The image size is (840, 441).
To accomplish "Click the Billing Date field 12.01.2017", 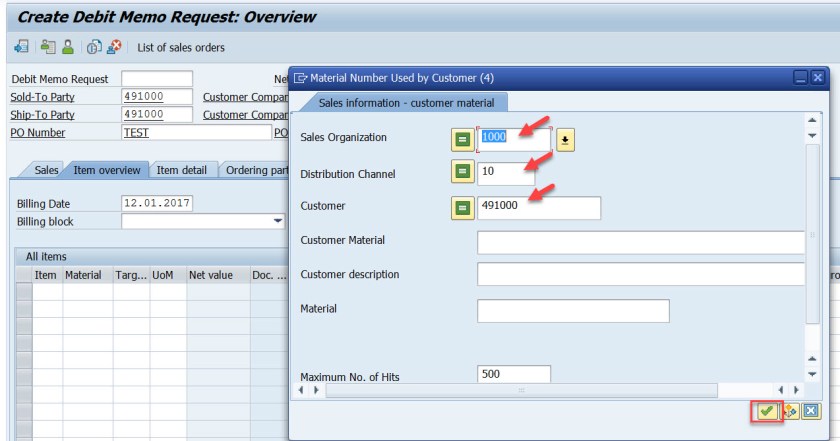I will coord(156,203).
